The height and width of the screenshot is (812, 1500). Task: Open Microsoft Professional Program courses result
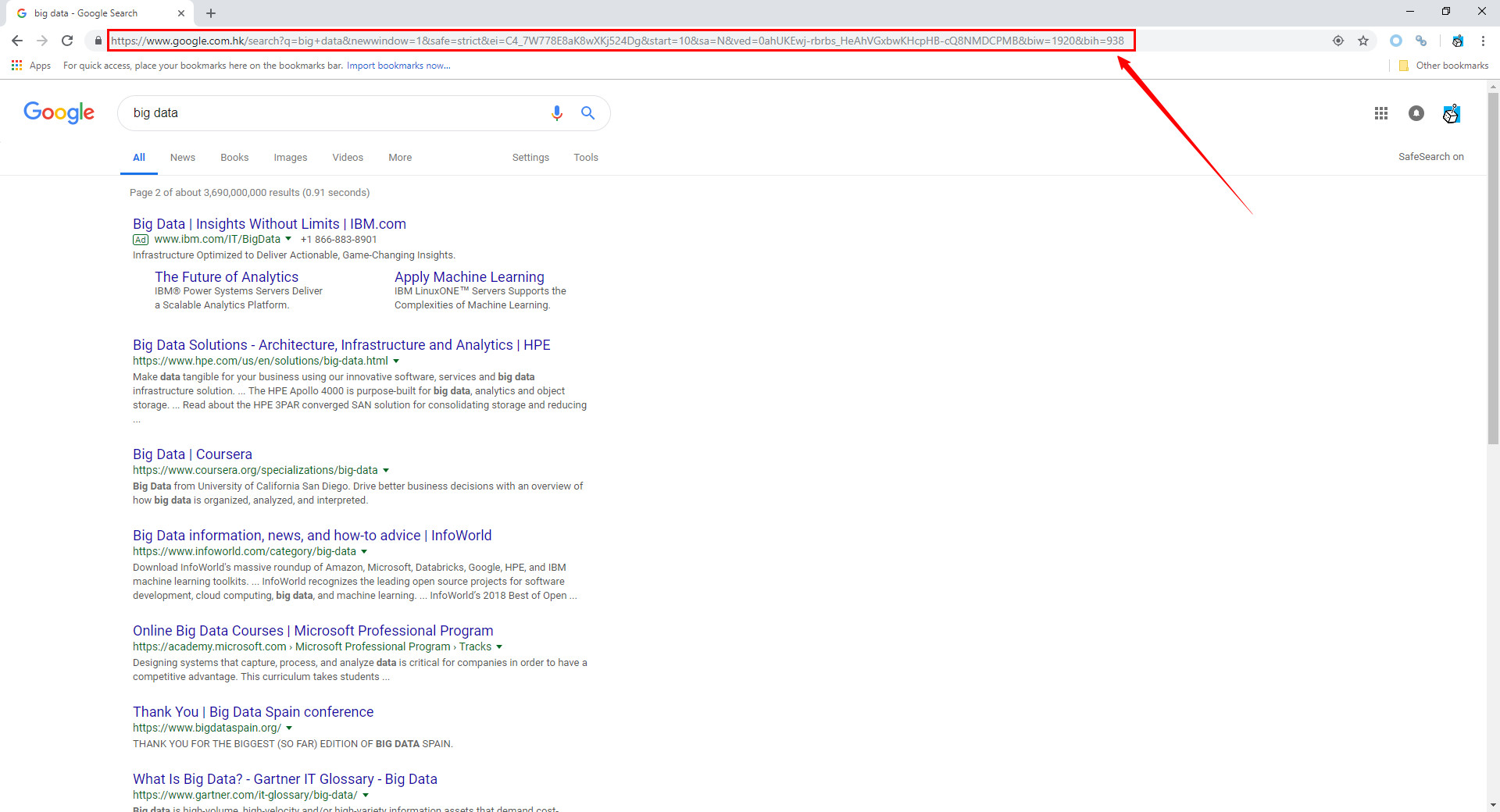click(313, 631)
